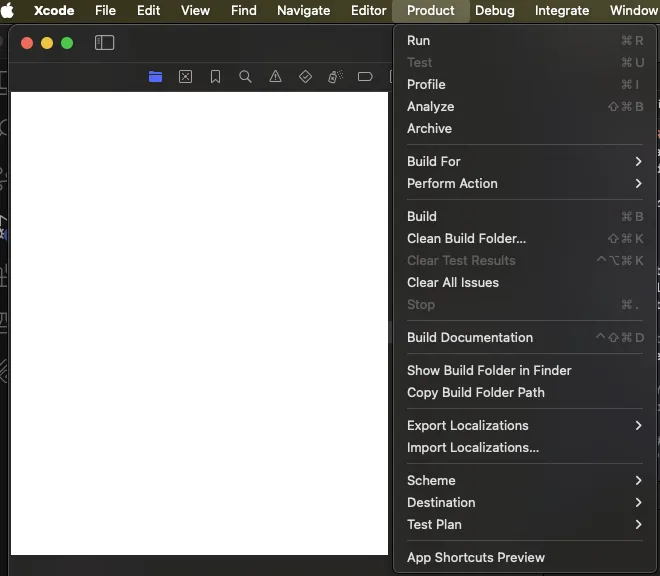Toggle the navigator sidebar button

coord(104,43)
